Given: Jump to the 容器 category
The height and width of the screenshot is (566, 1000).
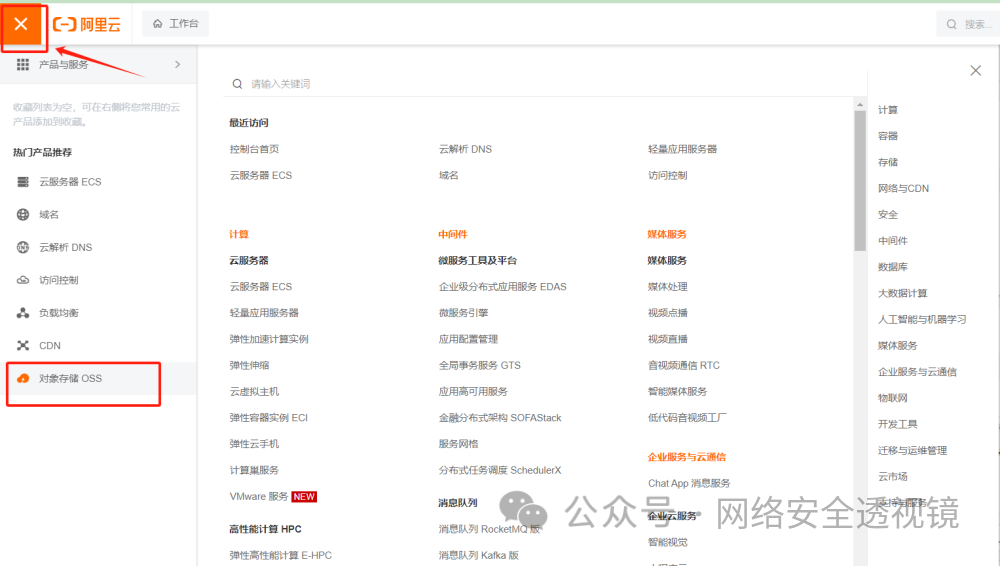Looking at the screenshot, I should pos(888,136).
